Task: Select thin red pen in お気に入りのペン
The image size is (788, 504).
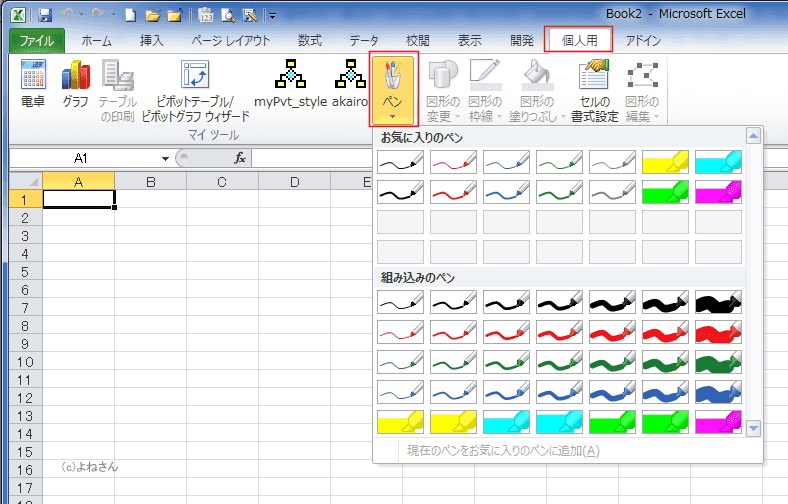Action: point(452,160)
